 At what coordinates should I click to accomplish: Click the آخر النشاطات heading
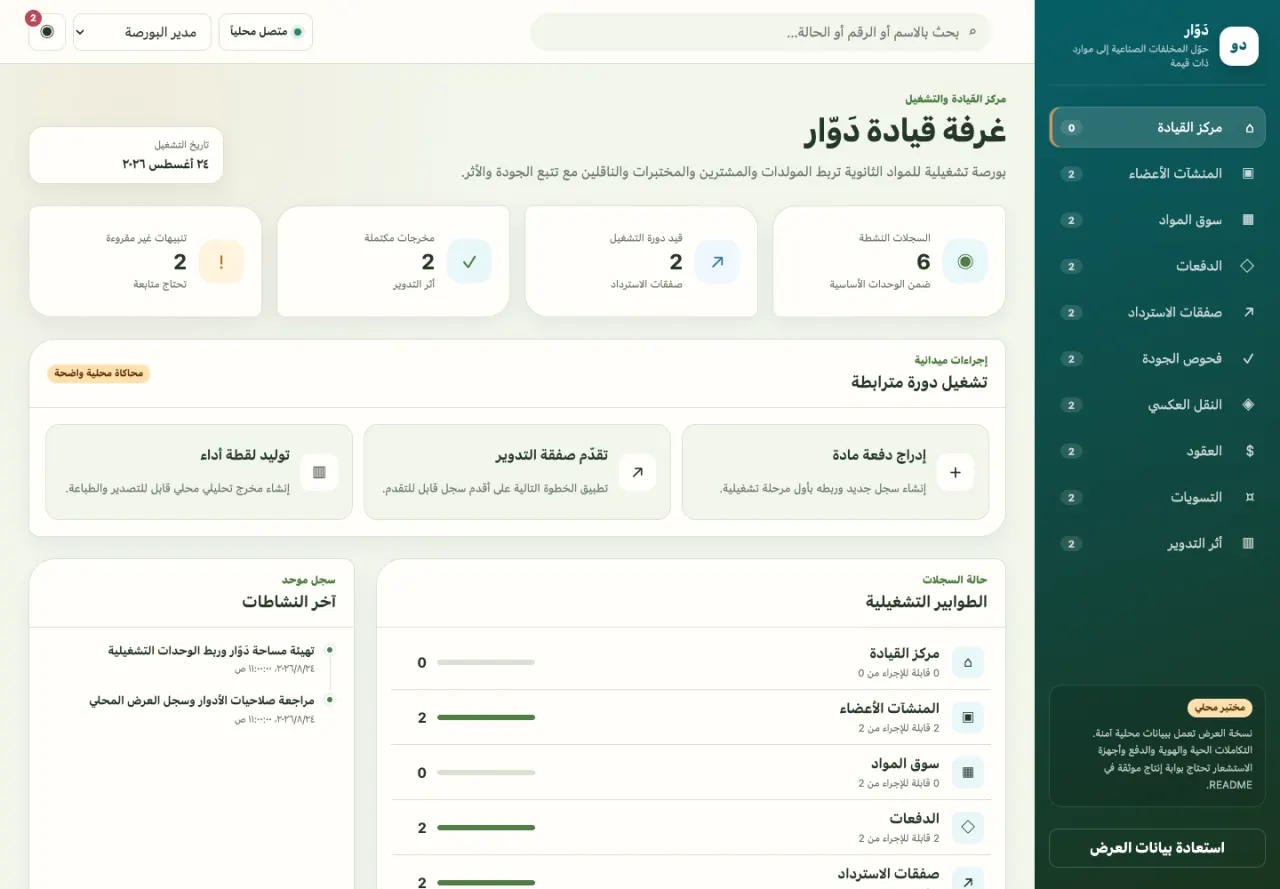[289, 601]
